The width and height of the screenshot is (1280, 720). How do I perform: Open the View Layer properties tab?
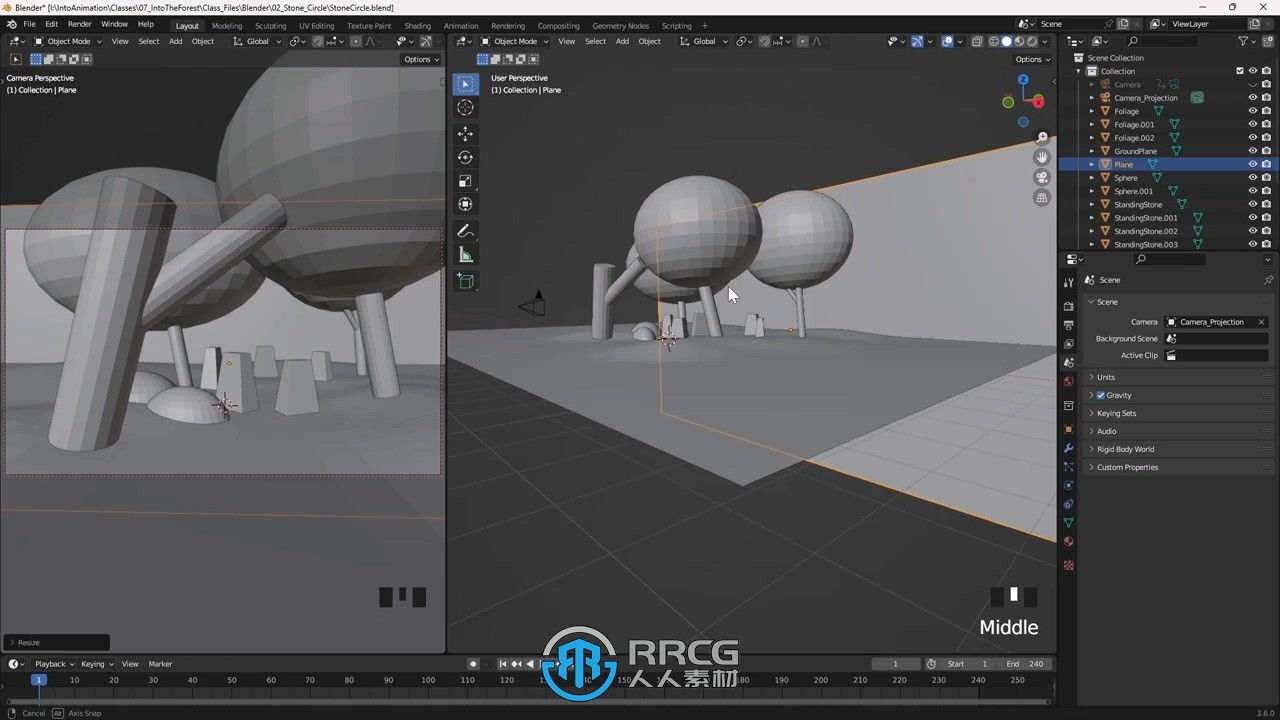[x=1068, y=344]
